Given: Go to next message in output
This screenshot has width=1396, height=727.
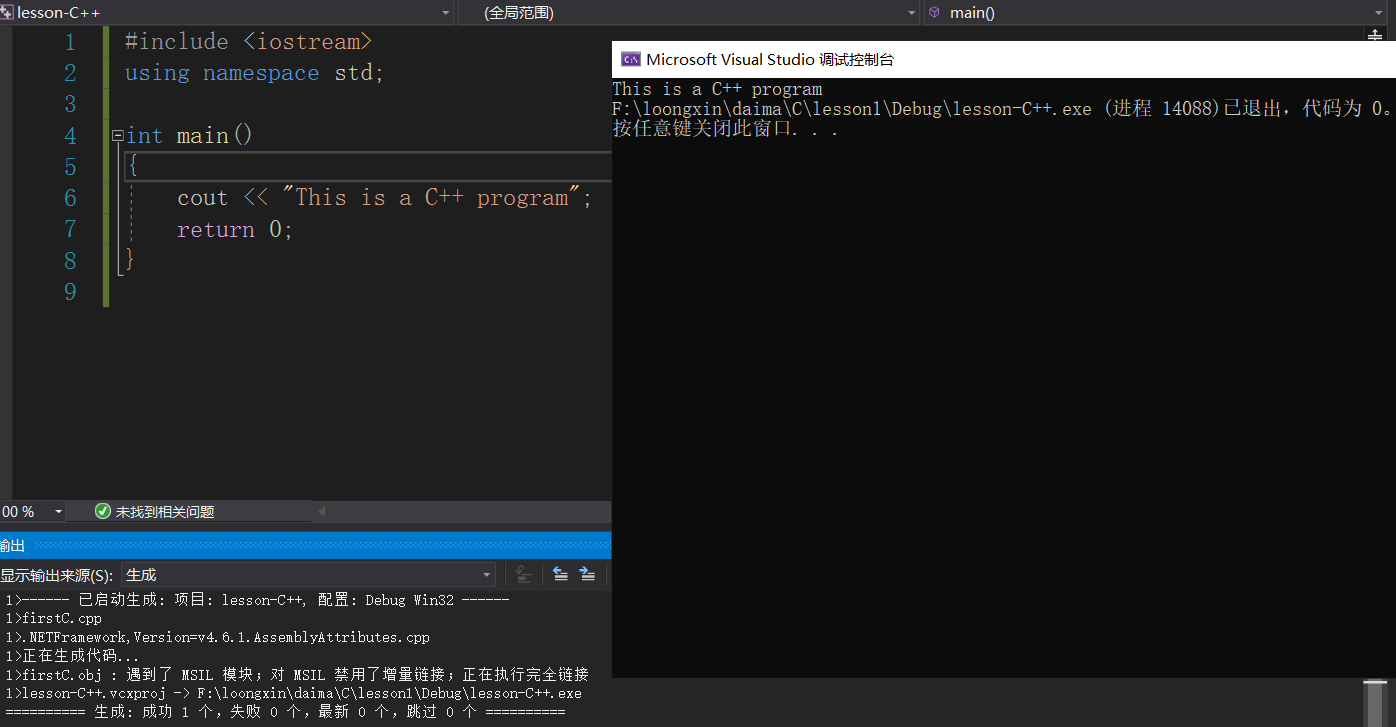Looking at the screenshot, I should (x=587, y=574).
